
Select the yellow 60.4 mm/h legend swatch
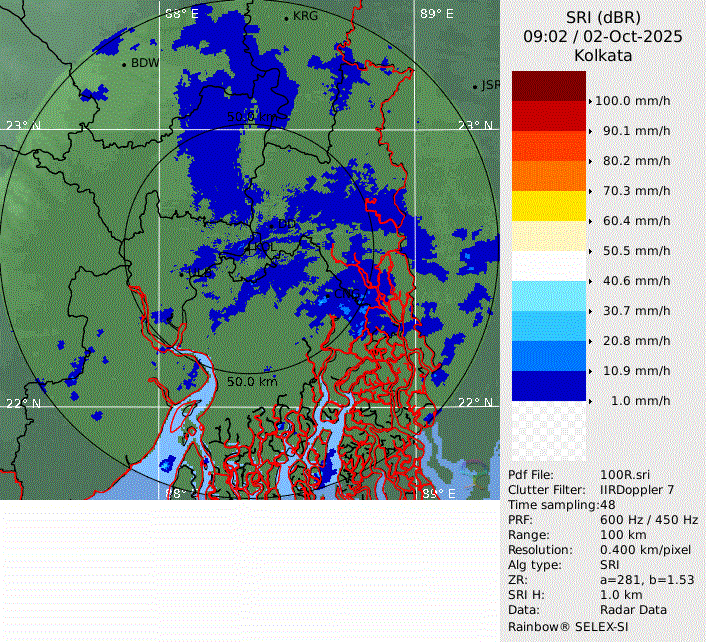(549, 206)
